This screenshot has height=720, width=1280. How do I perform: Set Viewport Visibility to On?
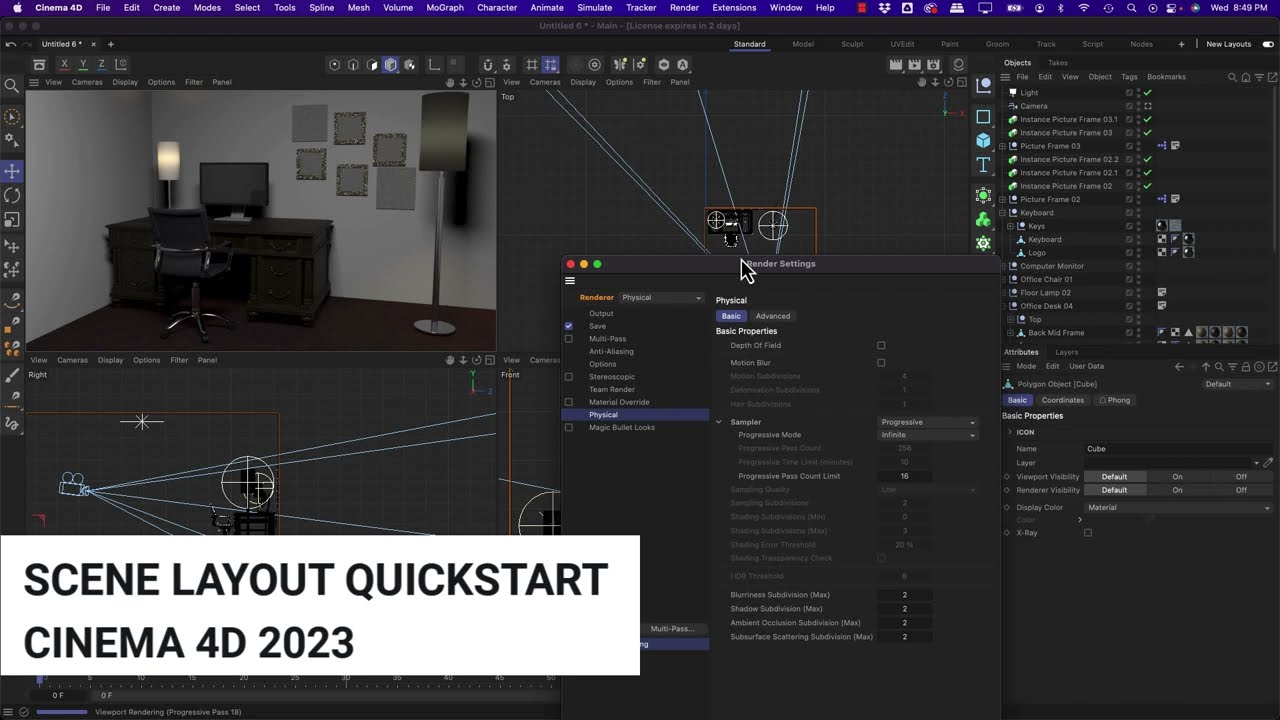tap(1177, 477)
